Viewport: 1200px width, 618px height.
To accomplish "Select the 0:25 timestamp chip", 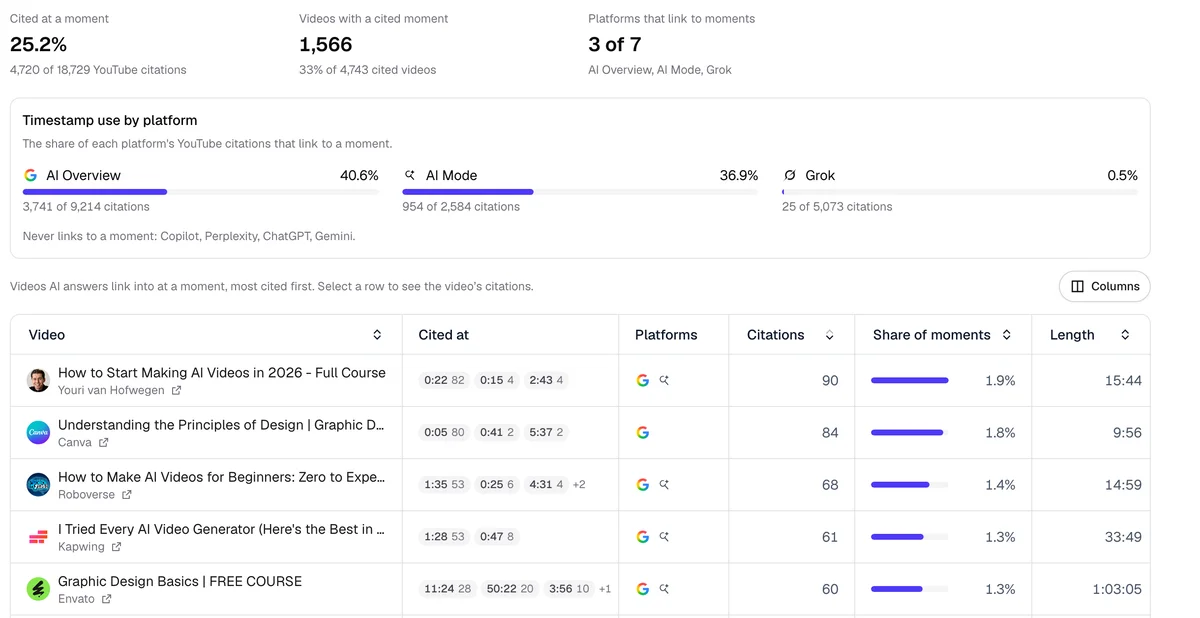I will click(497, 484).
